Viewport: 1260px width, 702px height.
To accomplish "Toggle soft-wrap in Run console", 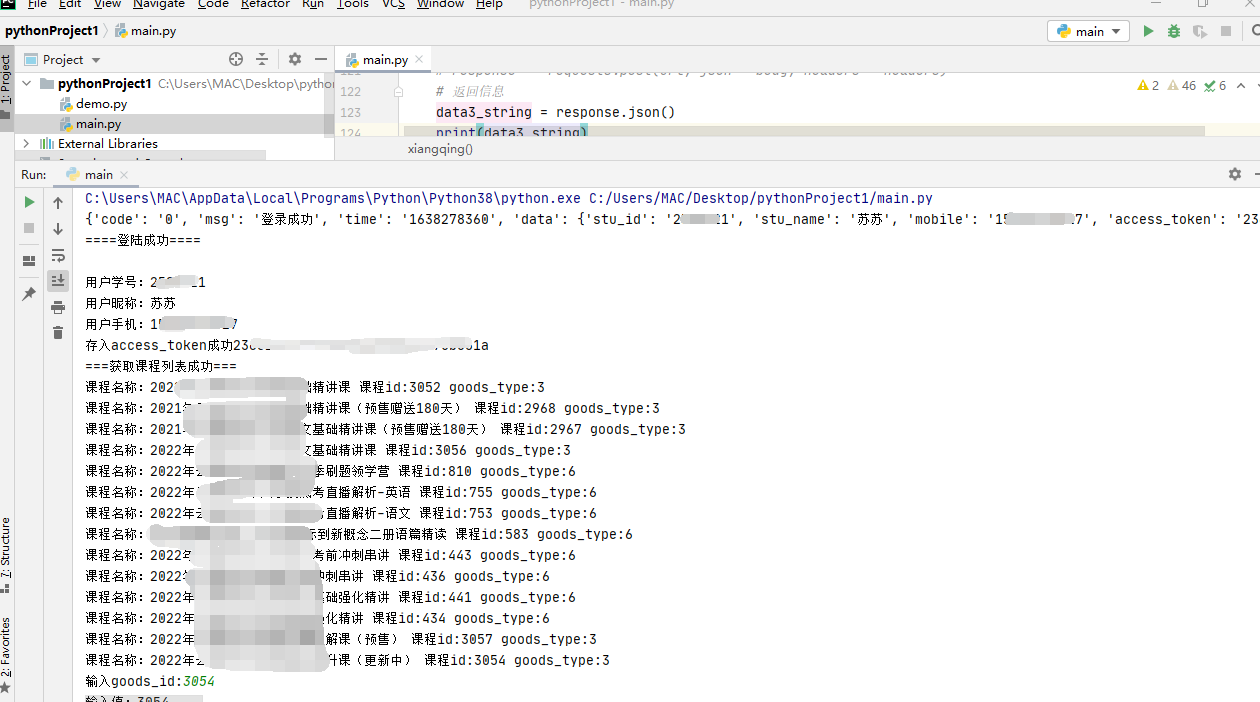I will [58, 256].
